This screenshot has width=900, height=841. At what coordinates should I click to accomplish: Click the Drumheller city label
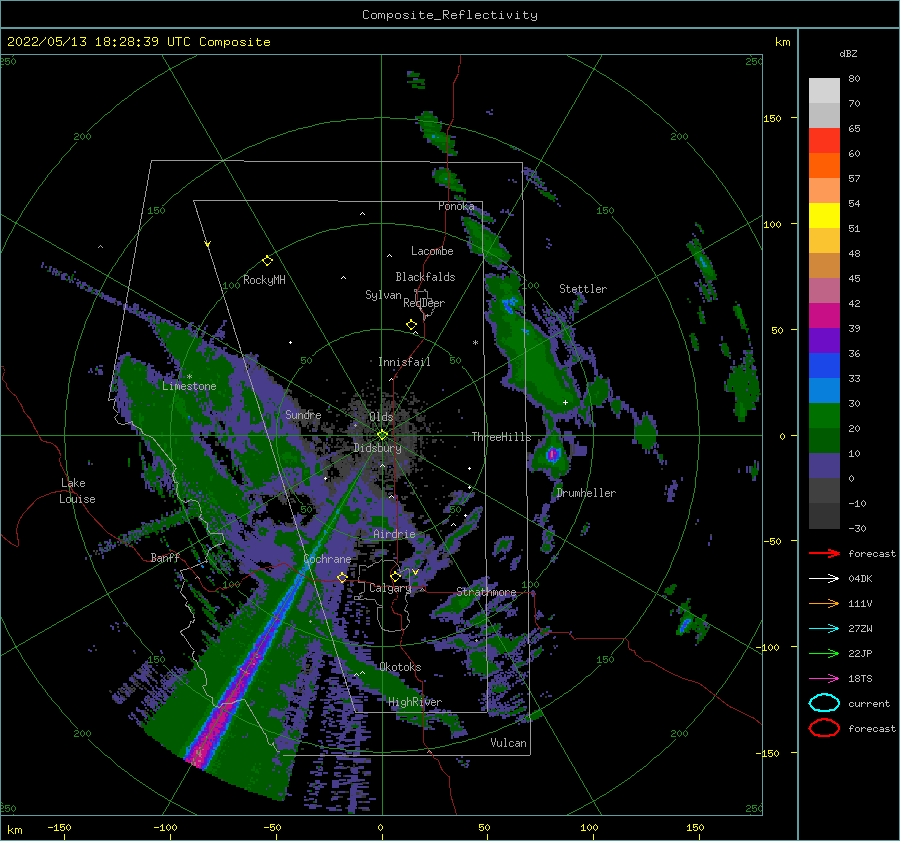tap(586, 493)
